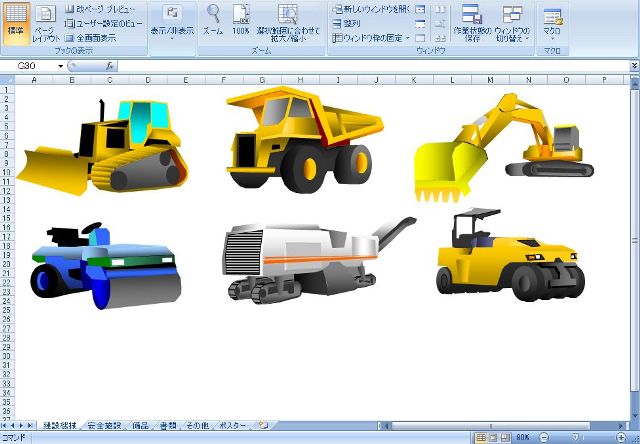Click the select-all corner box

click(7, 80)
